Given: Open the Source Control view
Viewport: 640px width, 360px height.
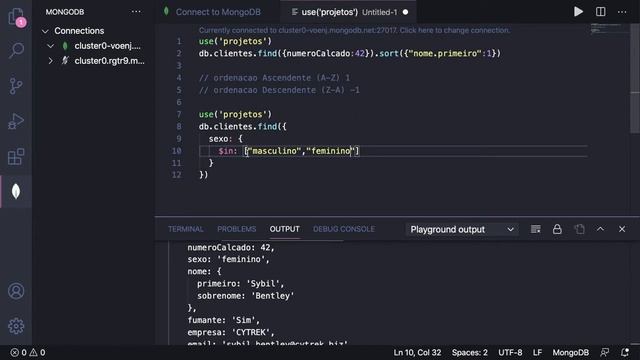Looking at the screenshot, I should (x=16, y=86).
